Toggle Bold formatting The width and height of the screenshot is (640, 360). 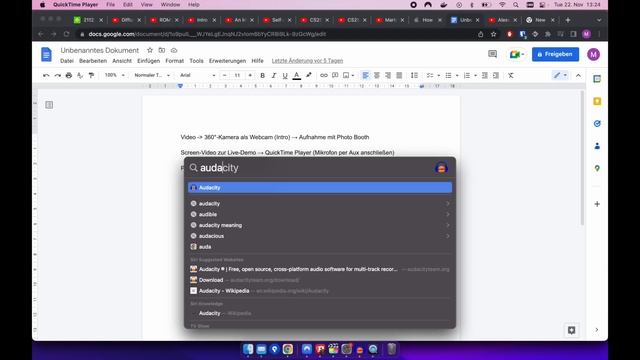click(262, 76)
